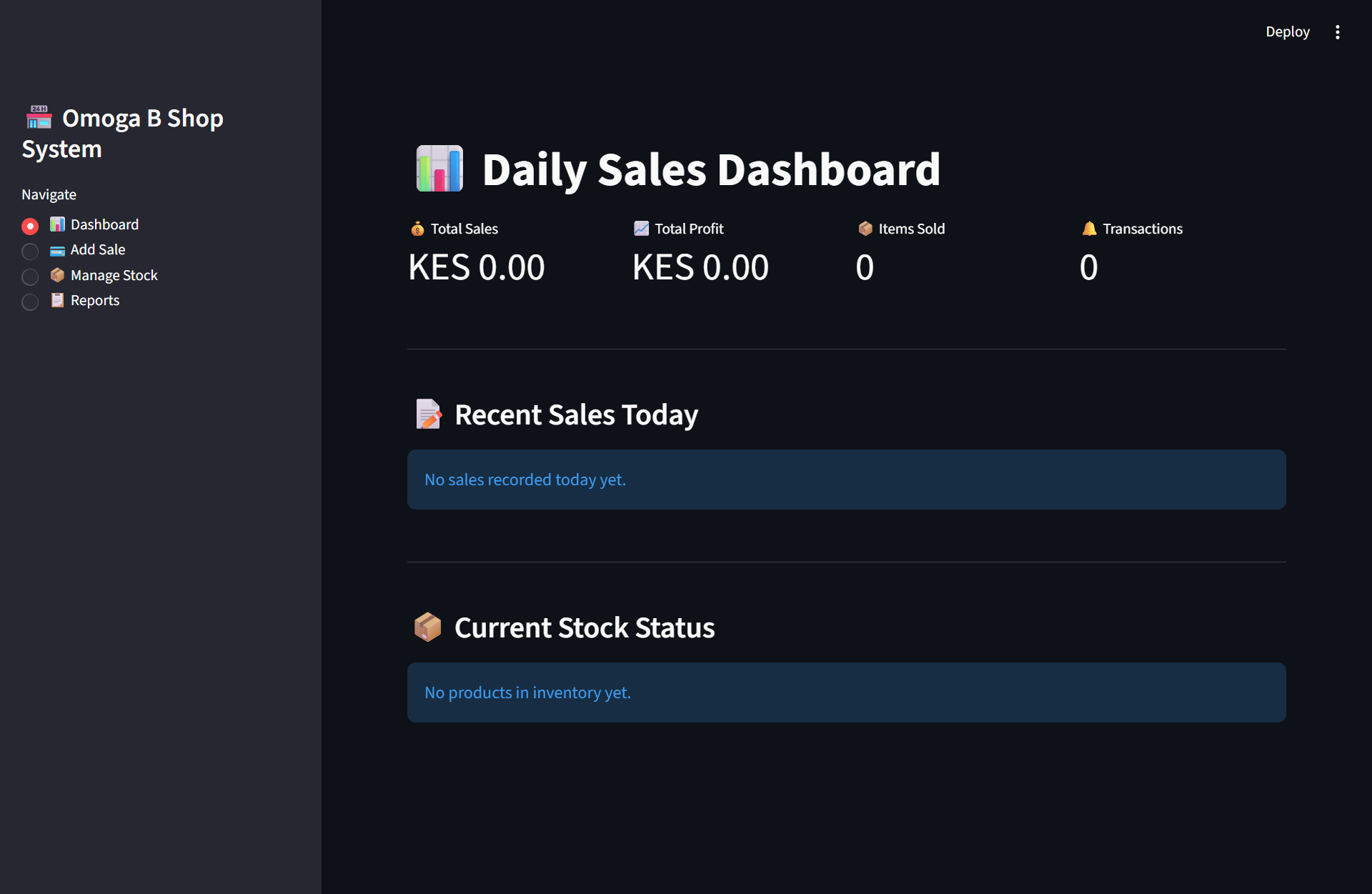
Task: Click the Navigate label
Action: pyautogui.click(x=49, y=194)
